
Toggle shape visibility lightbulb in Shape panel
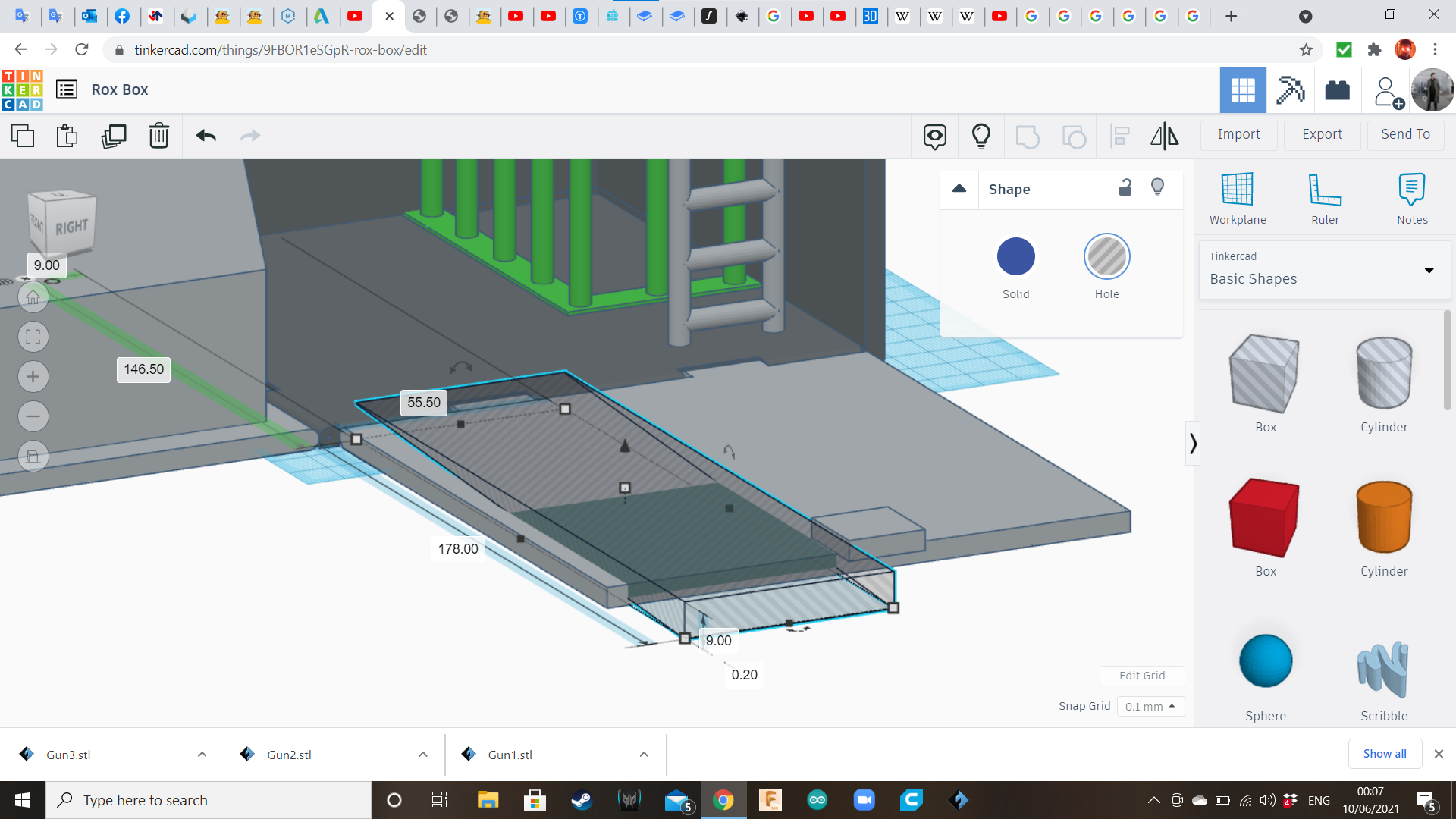click(1157, 187)
